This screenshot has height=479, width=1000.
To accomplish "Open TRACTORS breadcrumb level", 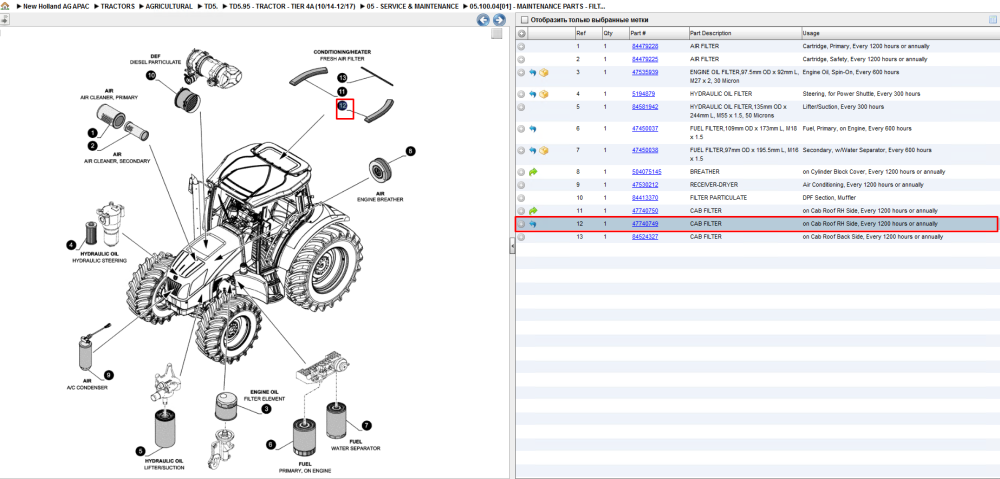I will click(117, 6).
